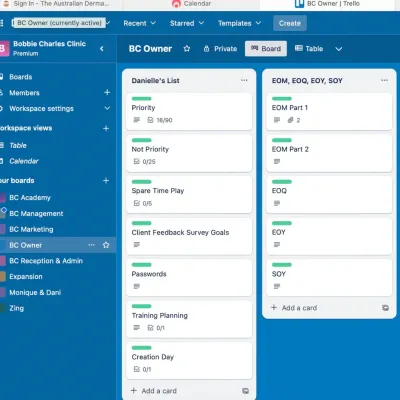Open the EOM Part 1 card

click(x=329, y=112)
